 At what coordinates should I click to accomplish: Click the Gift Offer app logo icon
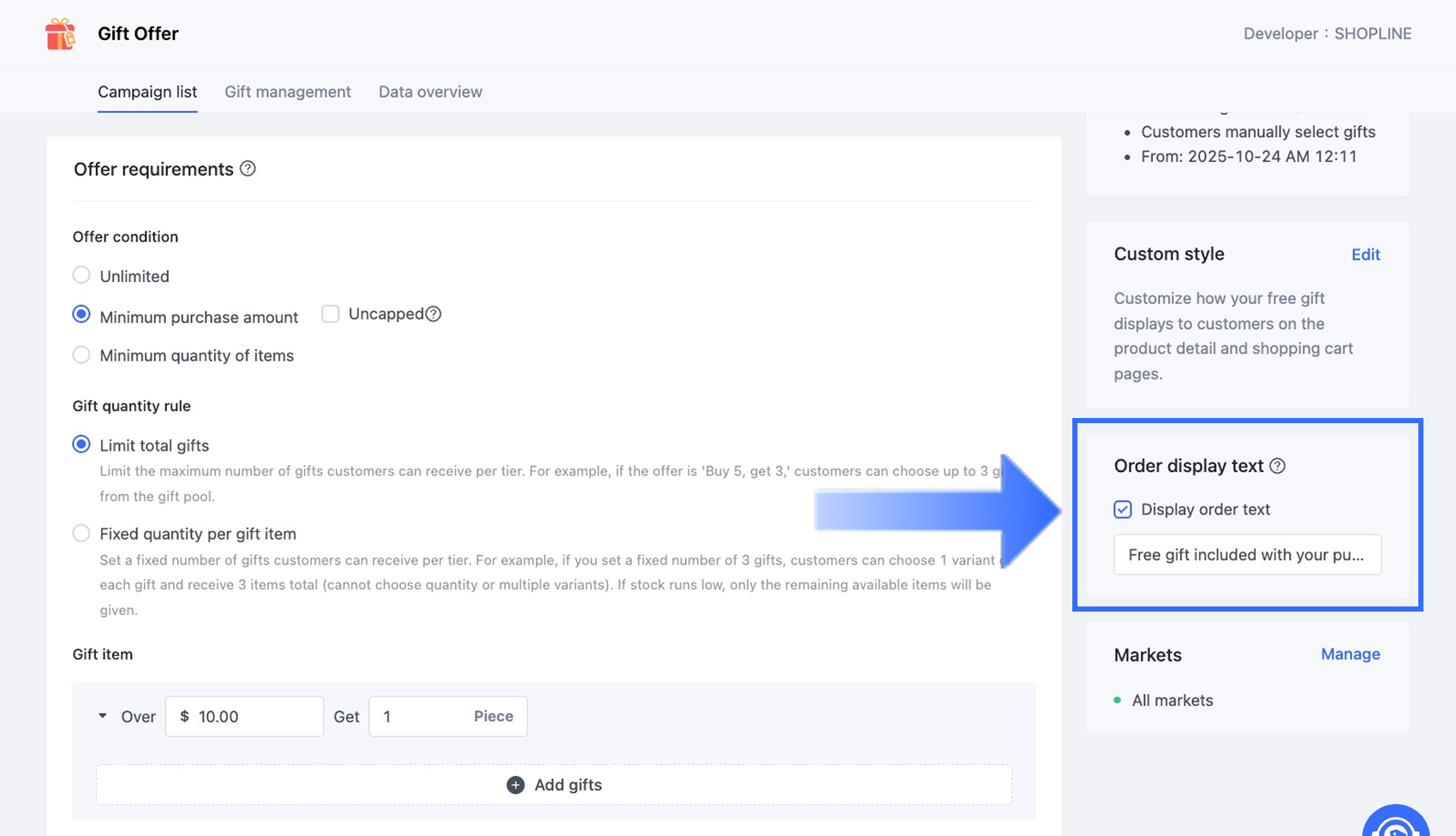(x=60, y=34)
